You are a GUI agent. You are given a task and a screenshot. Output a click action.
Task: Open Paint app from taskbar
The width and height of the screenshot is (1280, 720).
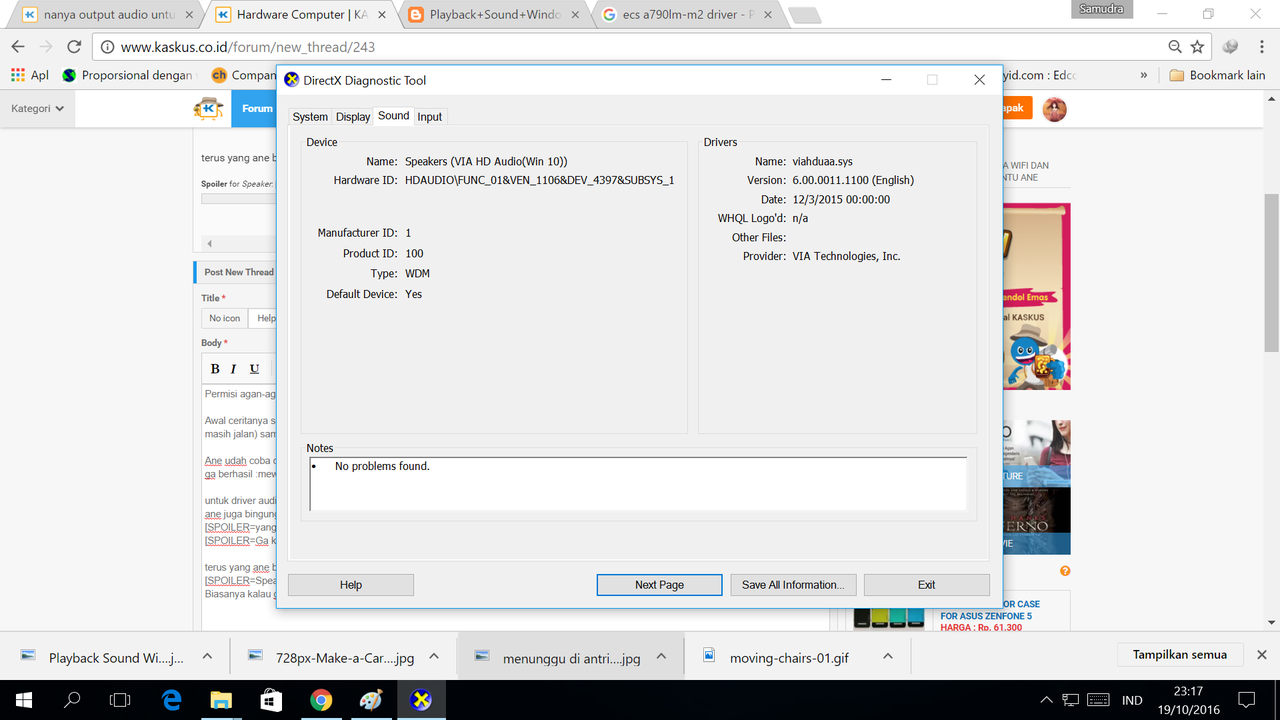371,700
